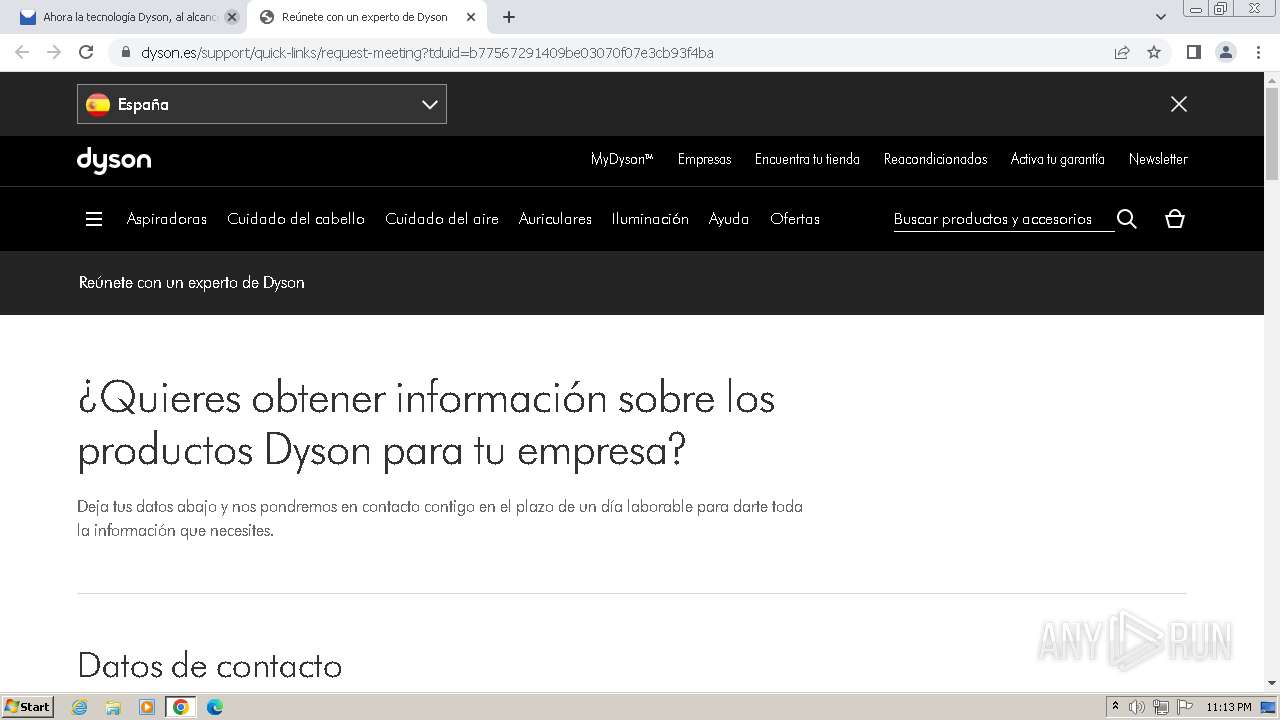Screen dimensions: 1280x720
Task: Go forward in browser history
Action: point(54,52)
